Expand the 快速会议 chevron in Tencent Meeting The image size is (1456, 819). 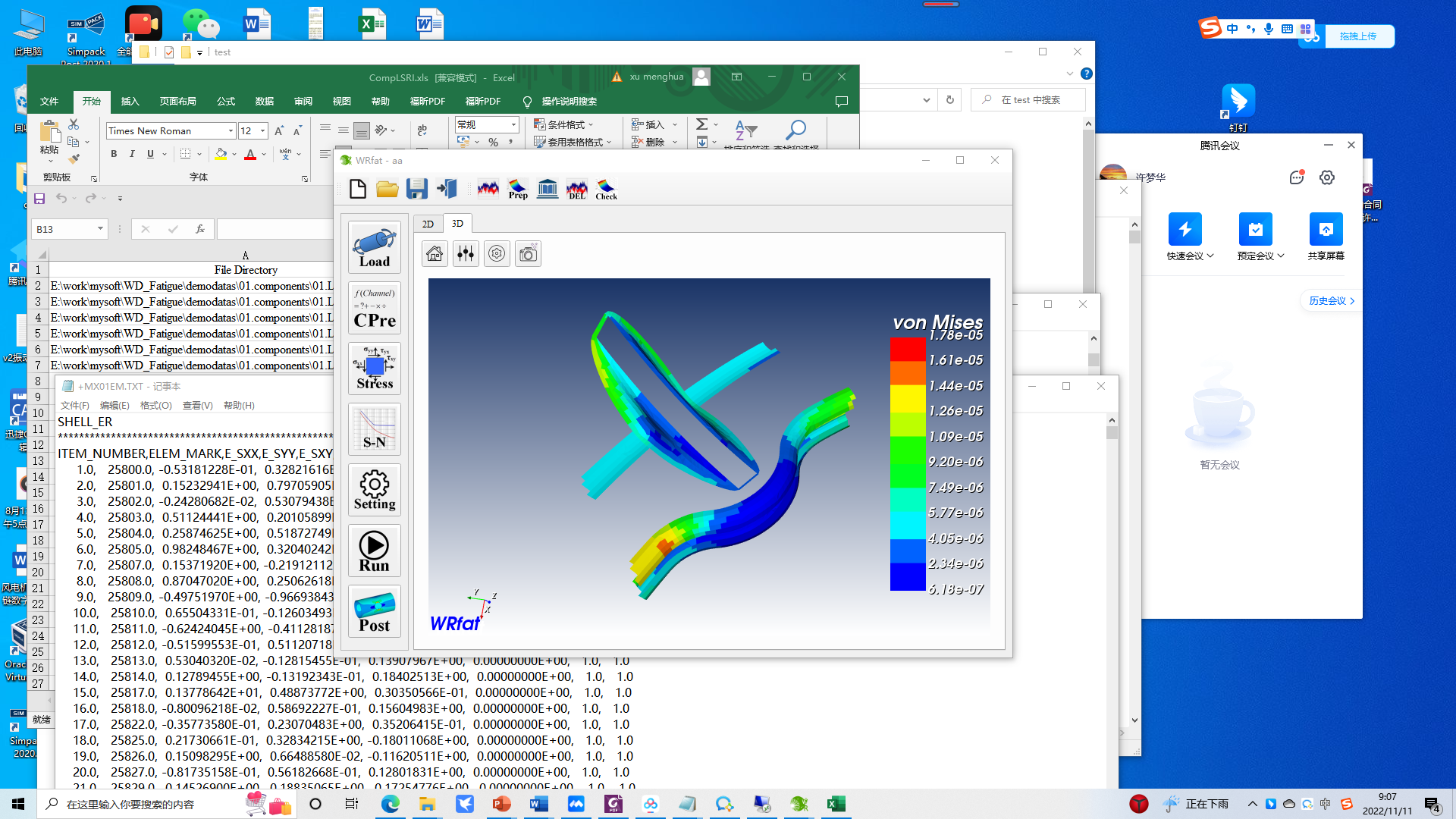click(1211, 256)
